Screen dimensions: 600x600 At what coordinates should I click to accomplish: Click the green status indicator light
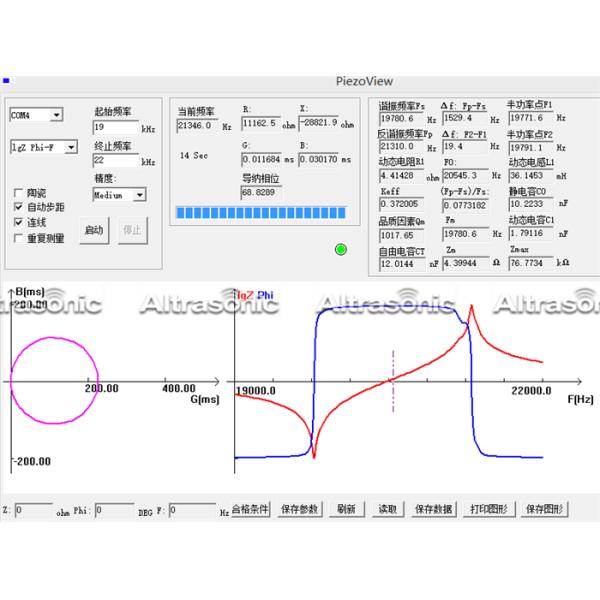click(341, 249)
